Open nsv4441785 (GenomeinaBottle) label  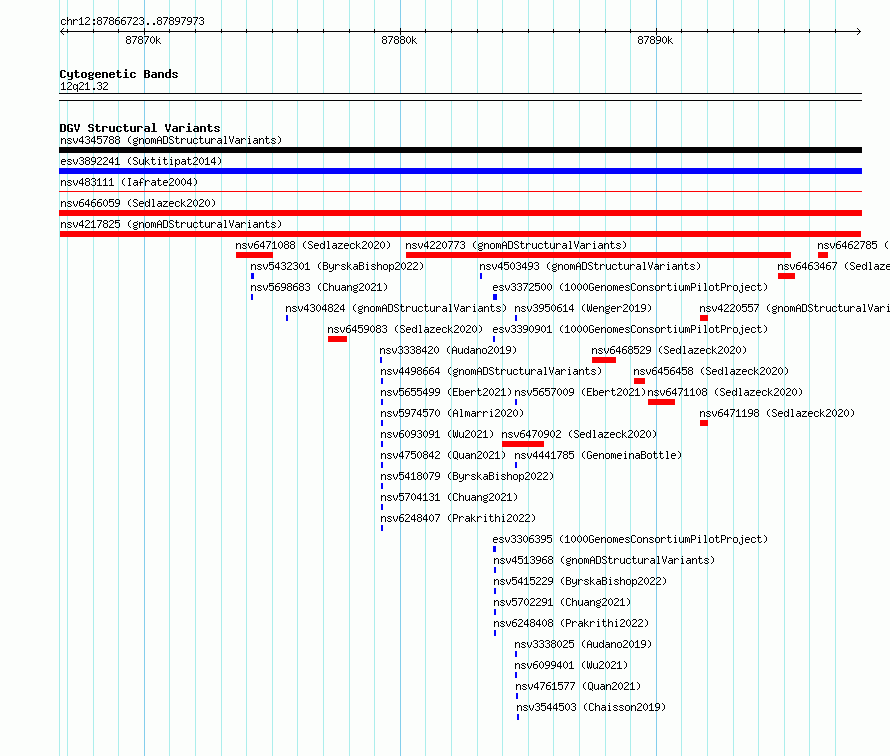click(x=598, y=455)
